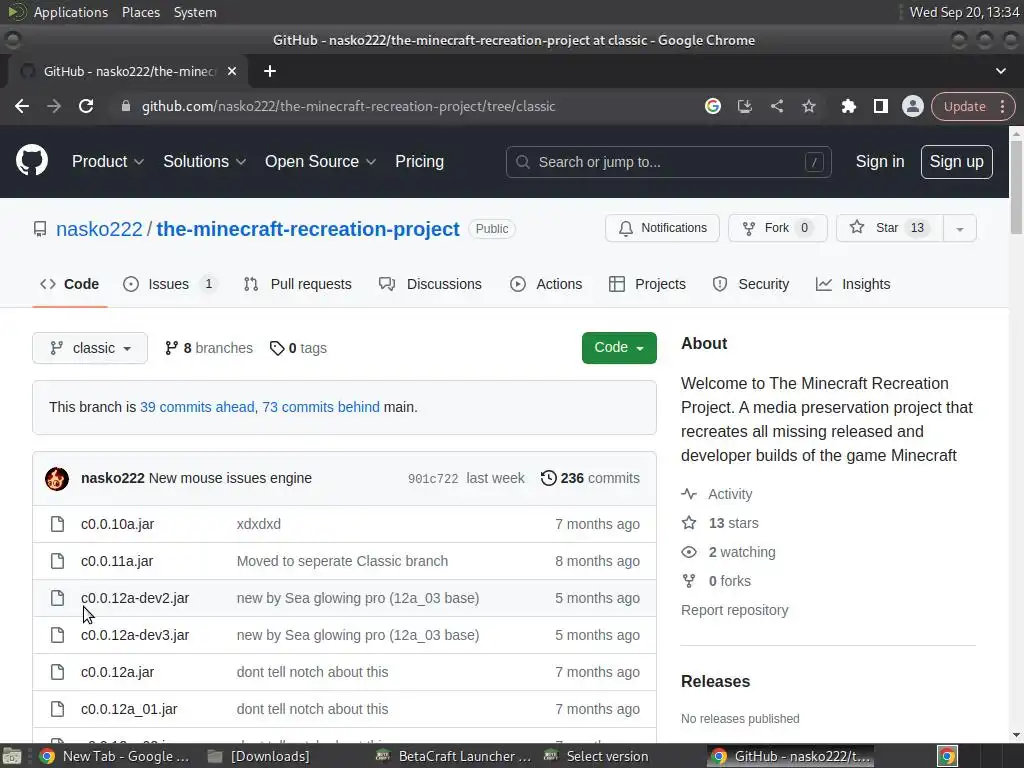
Task: Star the repository with the Star button
Action: pyautogui.click(x=889, y=228)
